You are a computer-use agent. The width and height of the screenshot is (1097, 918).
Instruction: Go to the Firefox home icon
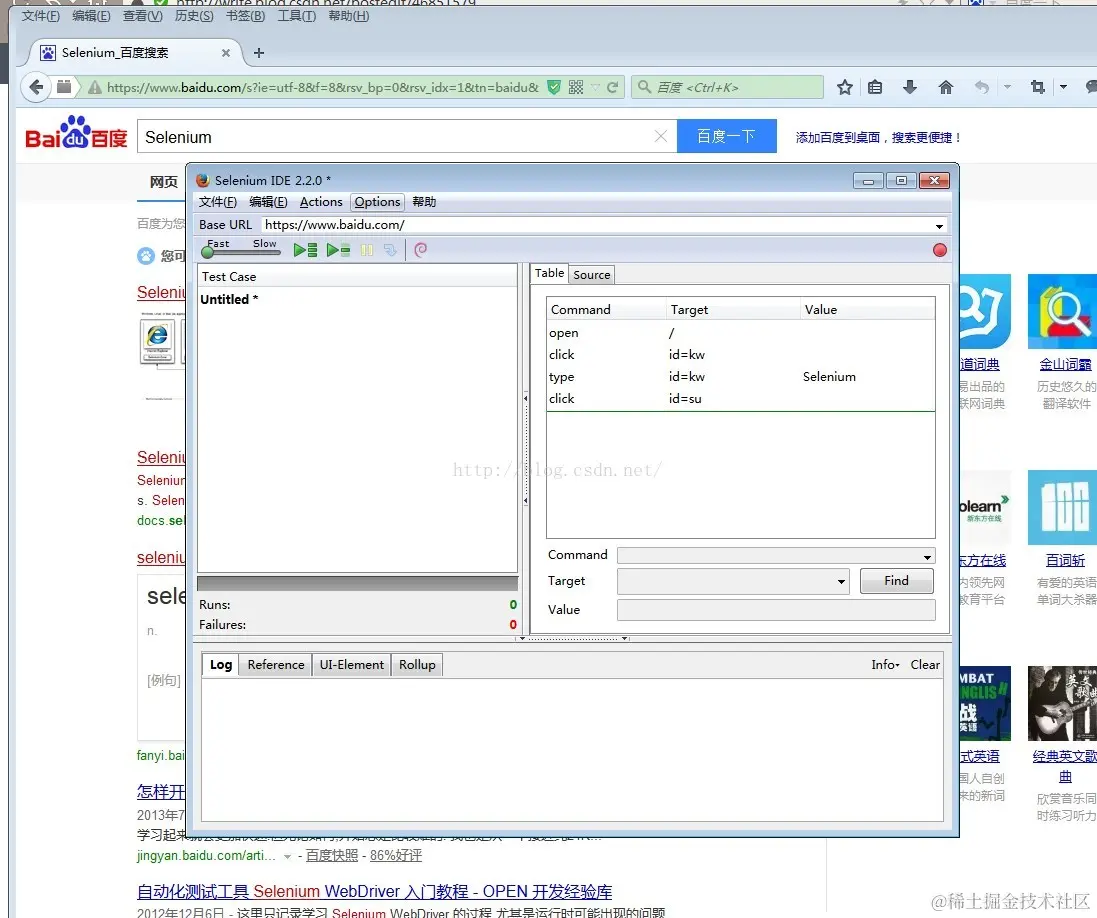tap(946, 87)
